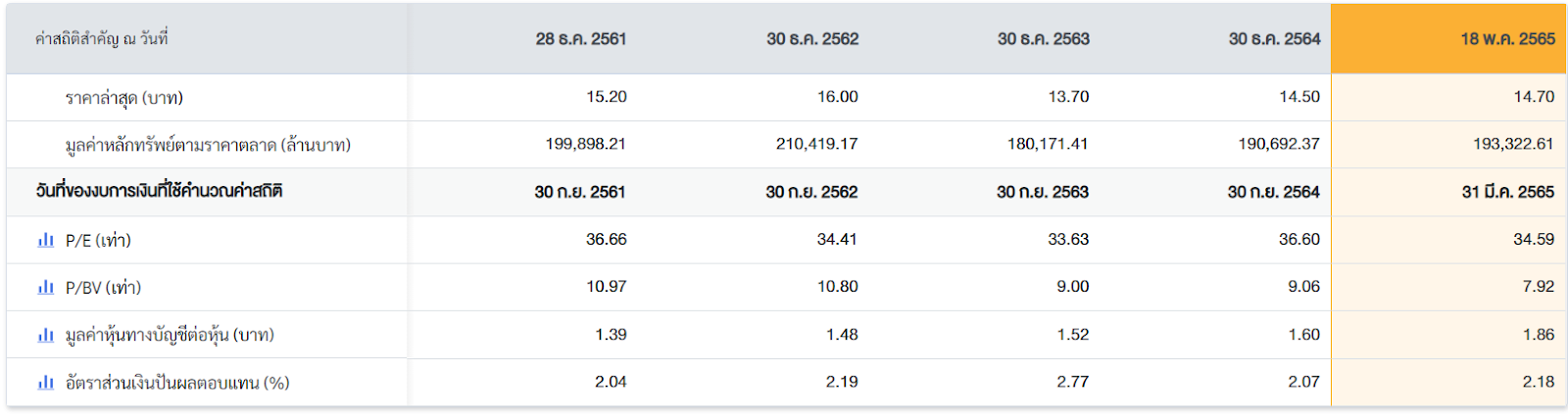Image resolution: width=1568 pixels, height=419 pixels.
Task: Click the 31 มี.ค. 2565 financial statement date
Action: coord(1507,192)
